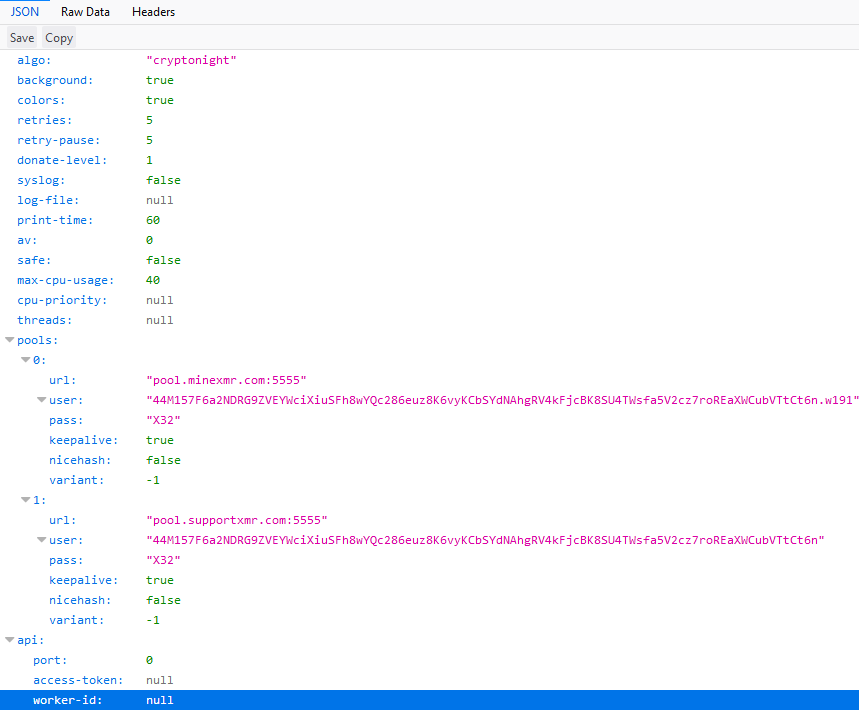Click the "pool.supportxmr.com:5555" url value
This screenshot has width=859, height=717.
point(237,520)
